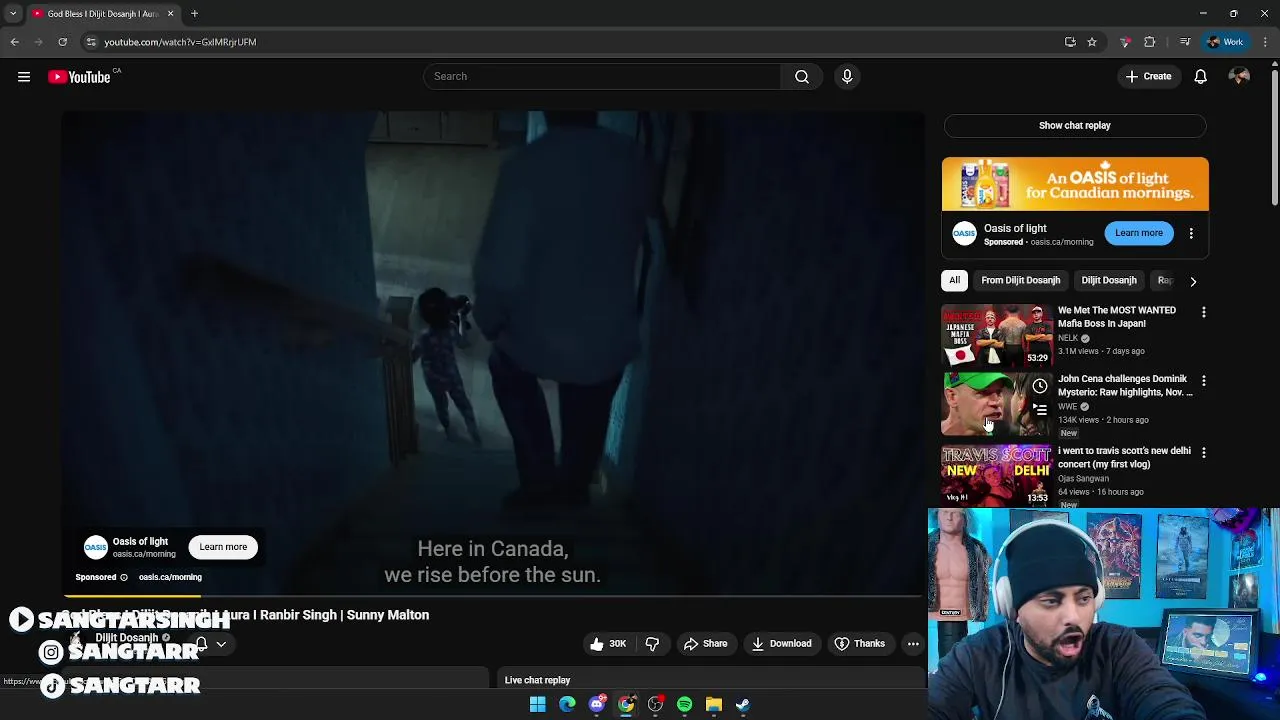Go to the YouTube home logo

(79, 77)
